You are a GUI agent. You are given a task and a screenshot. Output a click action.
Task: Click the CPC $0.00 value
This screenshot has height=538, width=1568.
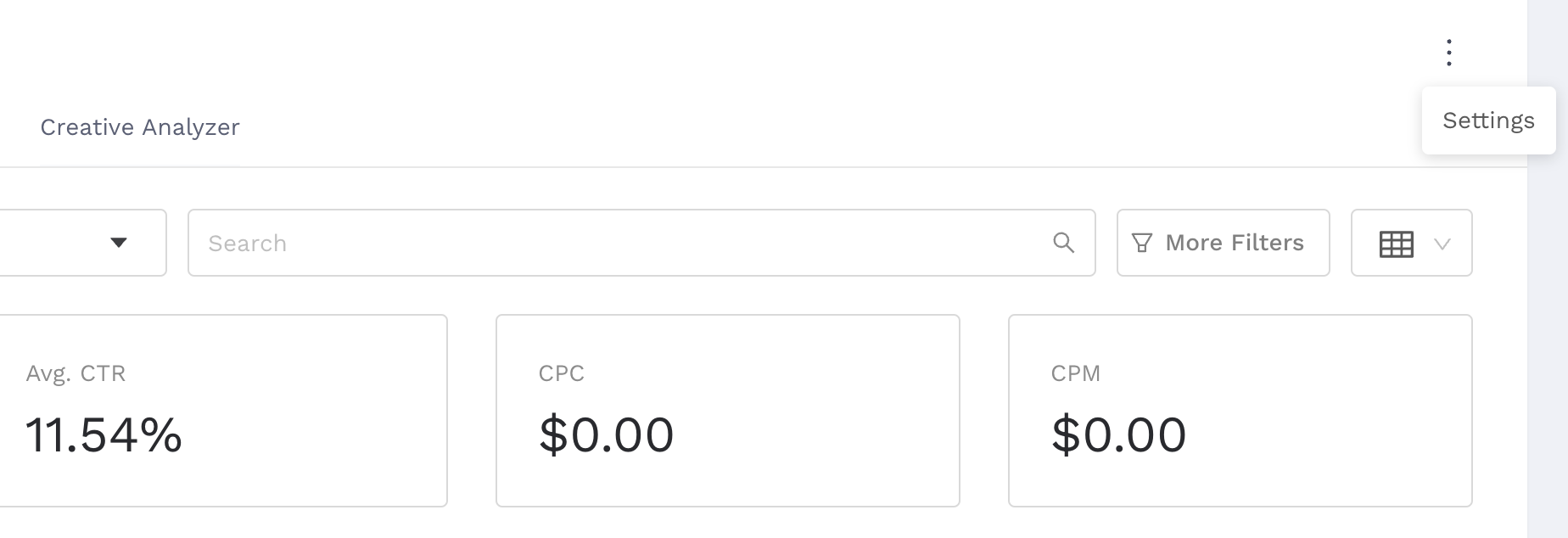pyautogui.click(x=606, y=434)
